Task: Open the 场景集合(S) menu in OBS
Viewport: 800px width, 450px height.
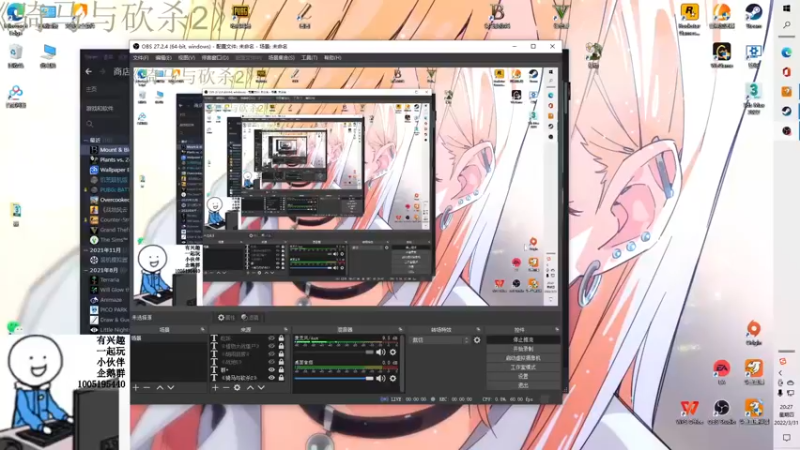Action: click(281, 58)
